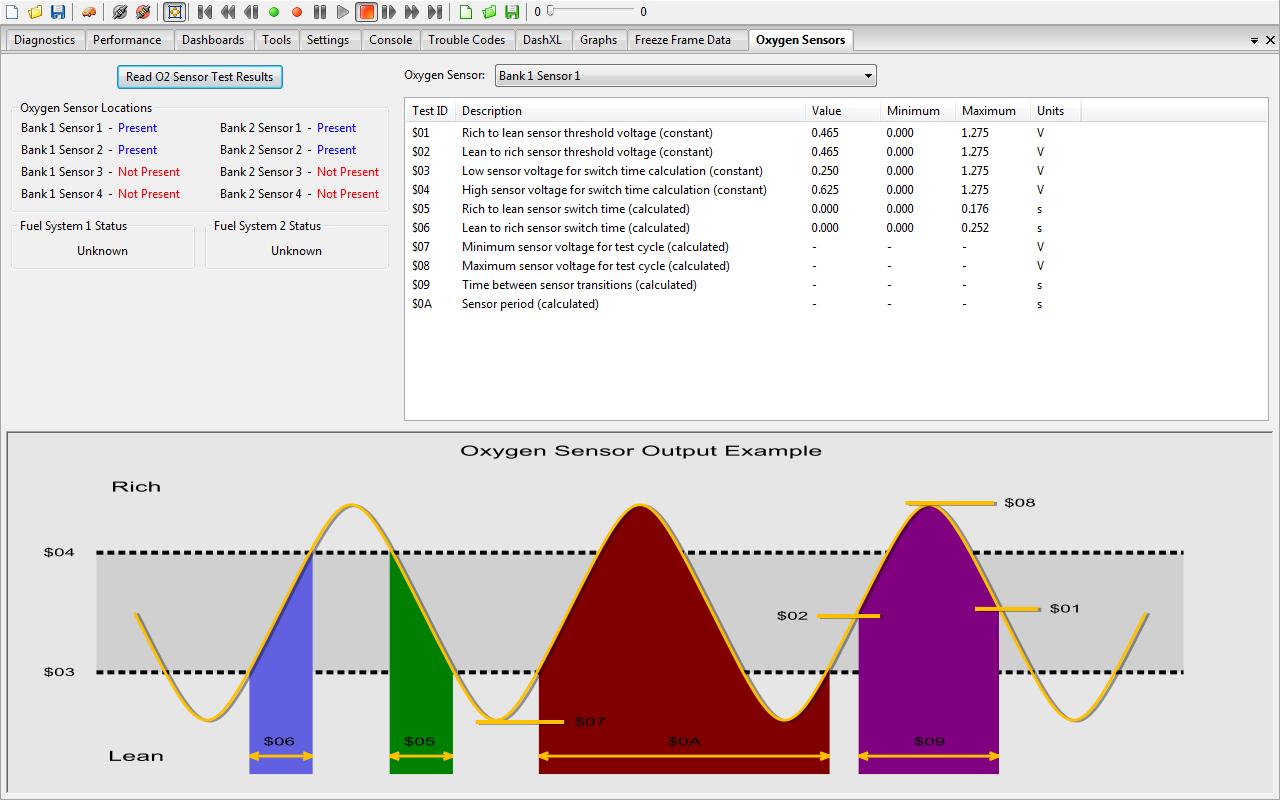Screen dimensions: 1280x800
Task: Select the $01 rich to lean threshold row
Action: click(x=836, y=133)
